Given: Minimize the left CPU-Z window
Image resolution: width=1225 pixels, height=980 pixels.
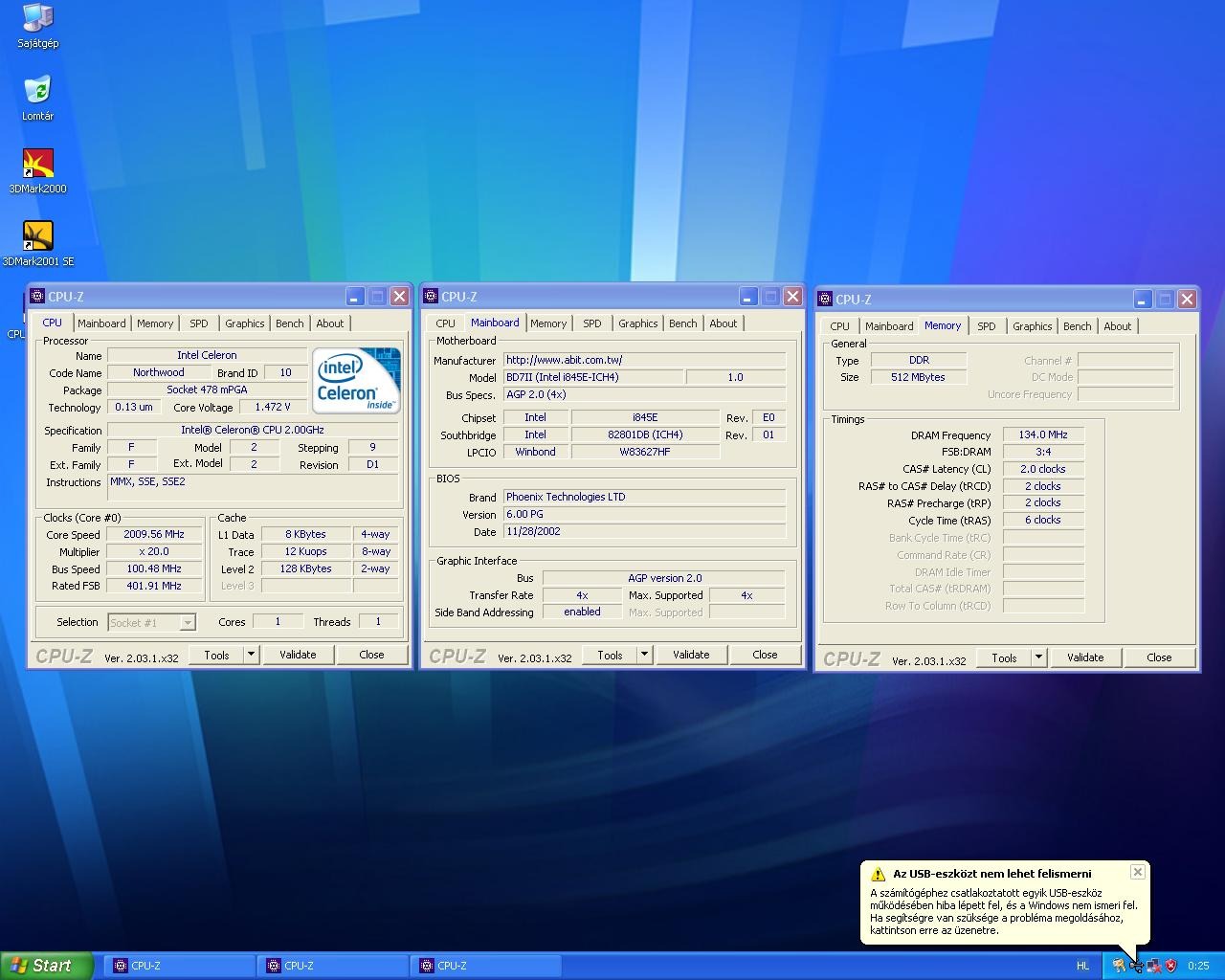Looking at the screenshot, I should click(354, 297).
